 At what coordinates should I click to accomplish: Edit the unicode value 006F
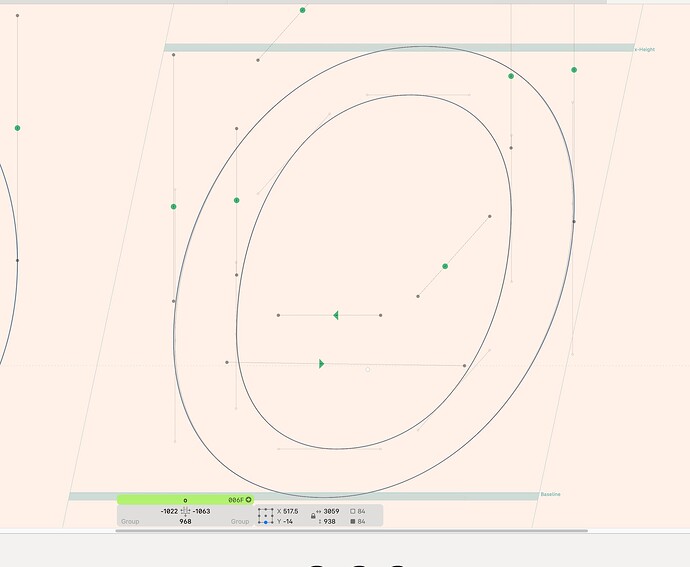click(236, 500)
